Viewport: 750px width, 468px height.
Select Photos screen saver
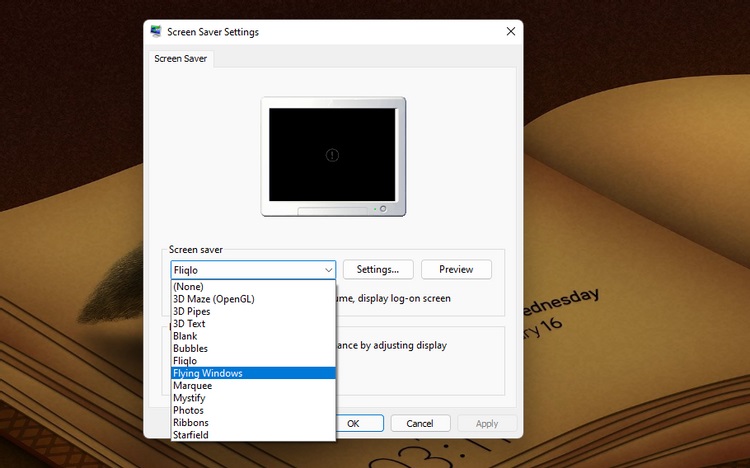coord(253,411)
